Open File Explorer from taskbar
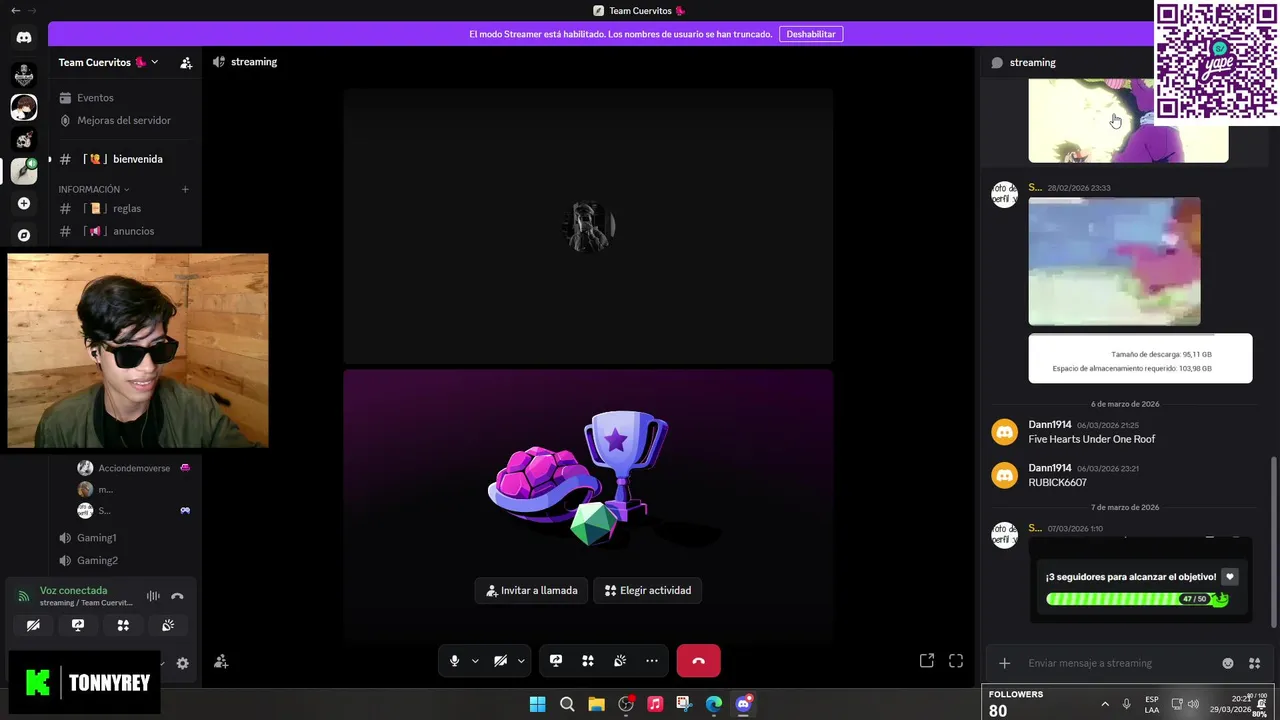1280x720 pixels. pos(596,704)
